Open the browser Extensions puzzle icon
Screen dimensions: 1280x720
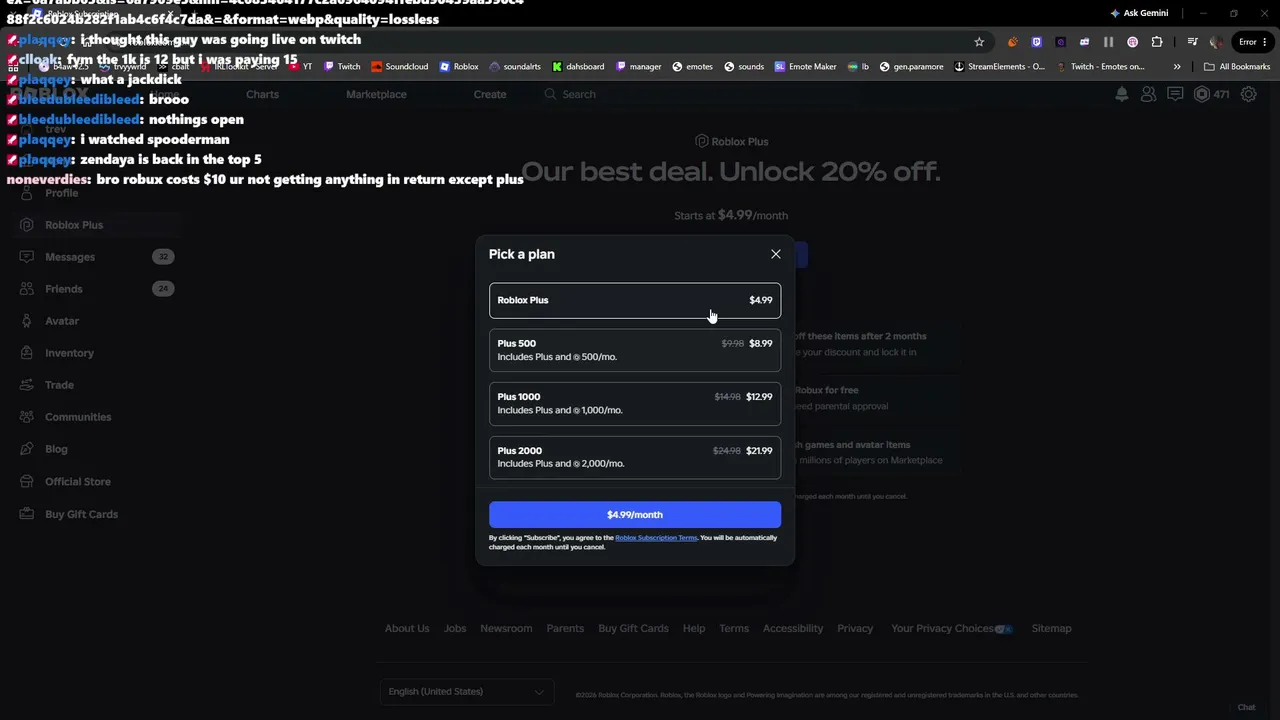[x=1157, y=42]
